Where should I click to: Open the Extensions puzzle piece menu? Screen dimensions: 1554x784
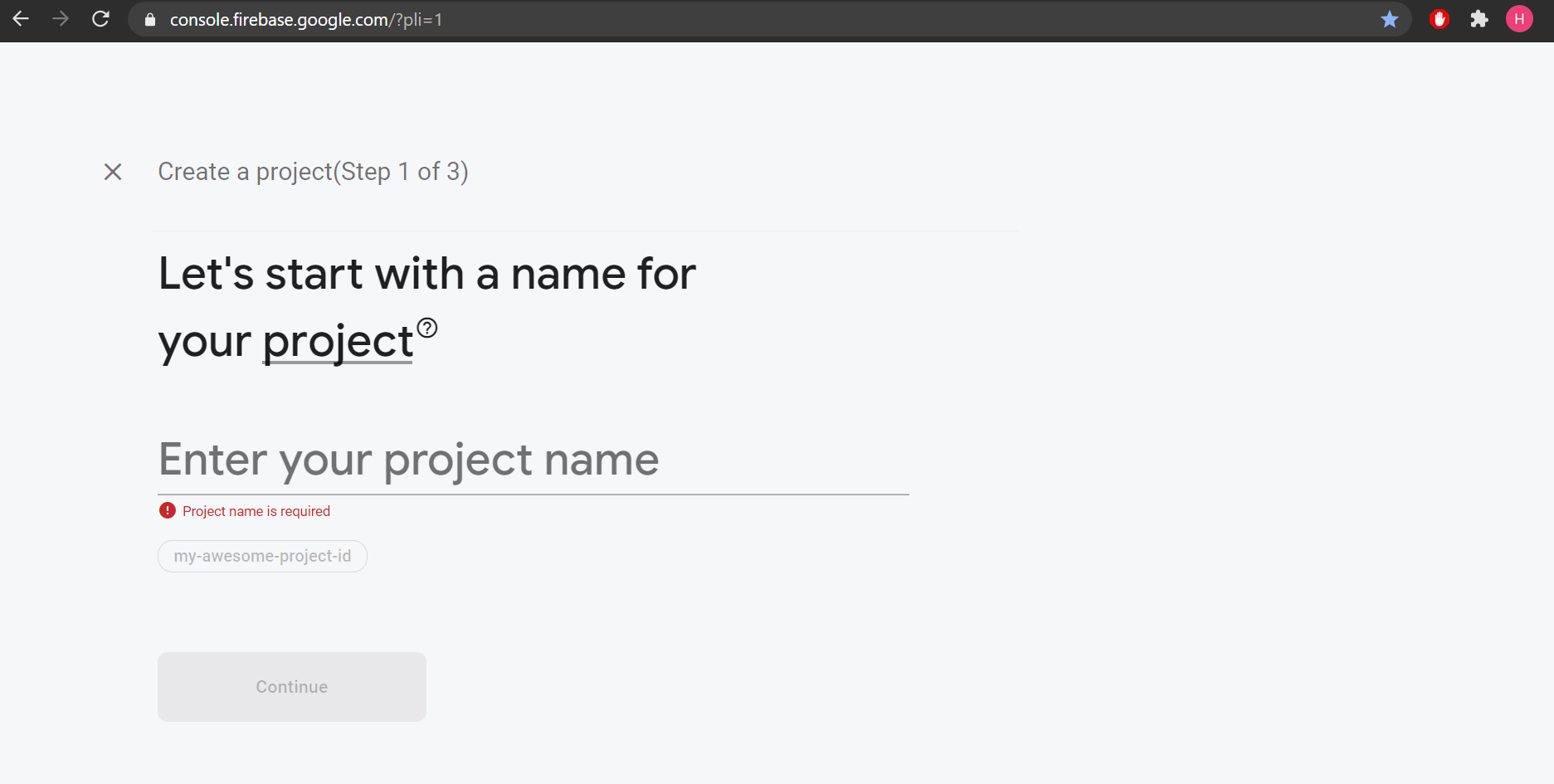click(1479, 19)
